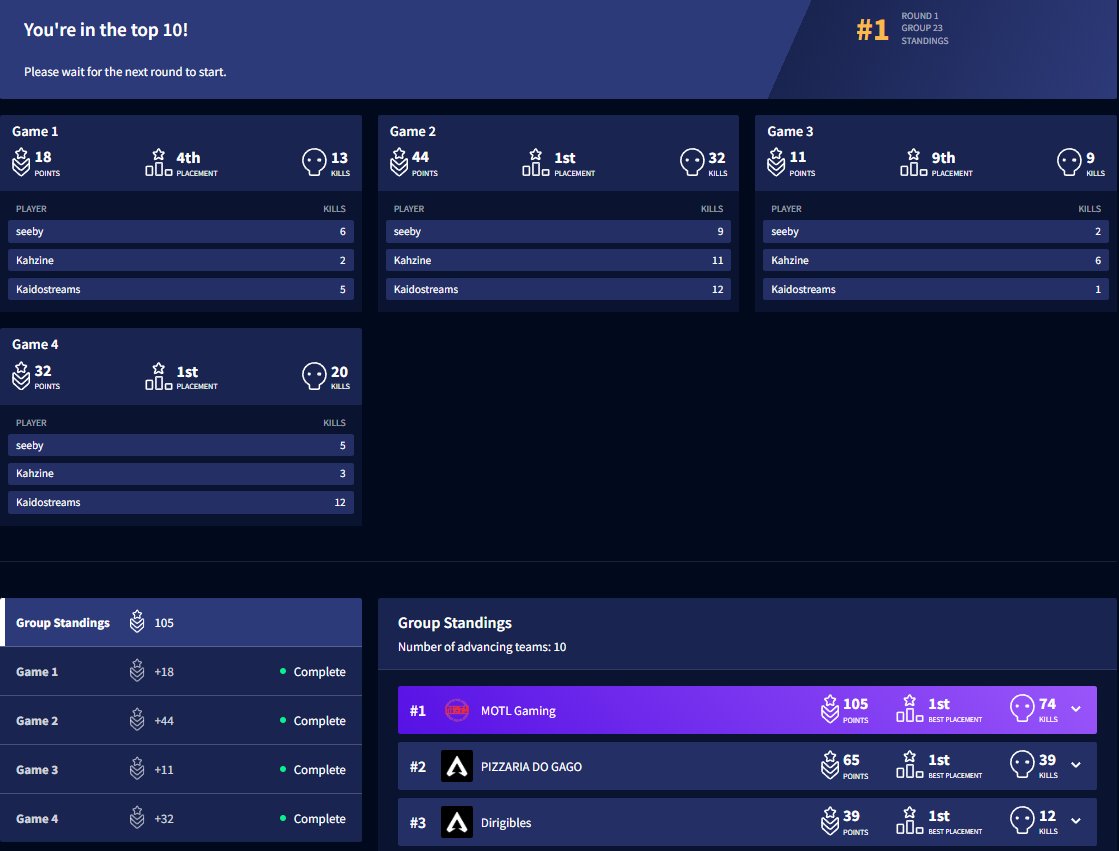The image size is (1119, 851).
Task: Click the Game 3 placement podium icon
Action: pyautogui.click(x=913, y=162)
